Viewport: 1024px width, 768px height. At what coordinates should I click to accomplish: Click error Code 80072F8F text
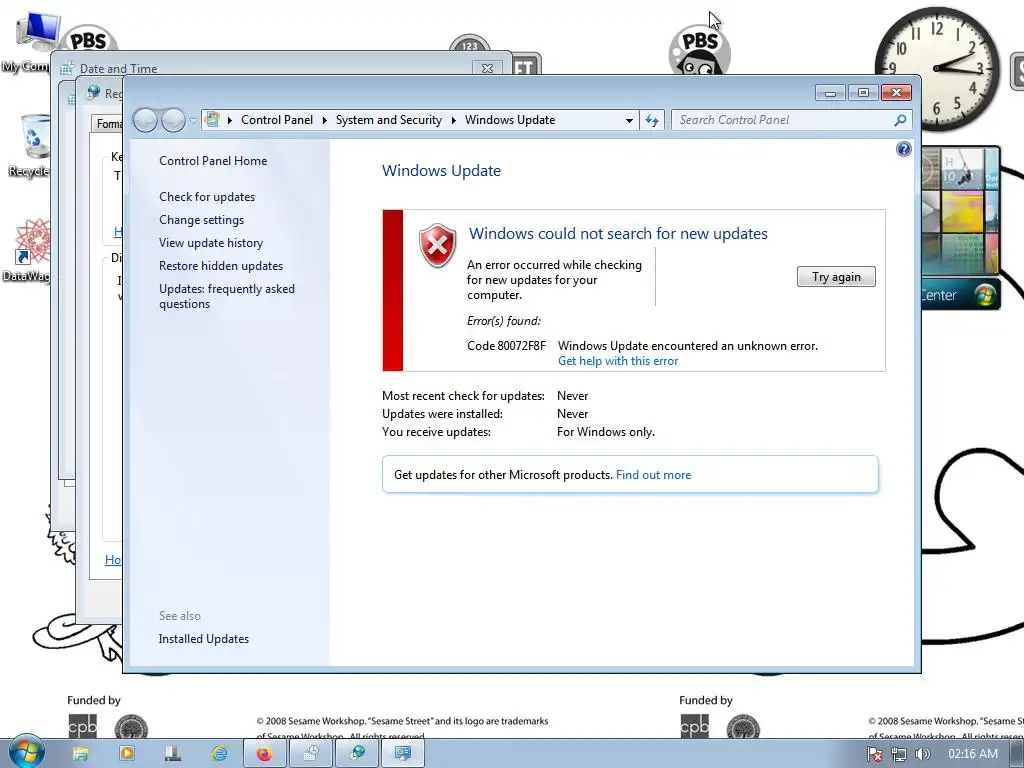pos(506,345)
